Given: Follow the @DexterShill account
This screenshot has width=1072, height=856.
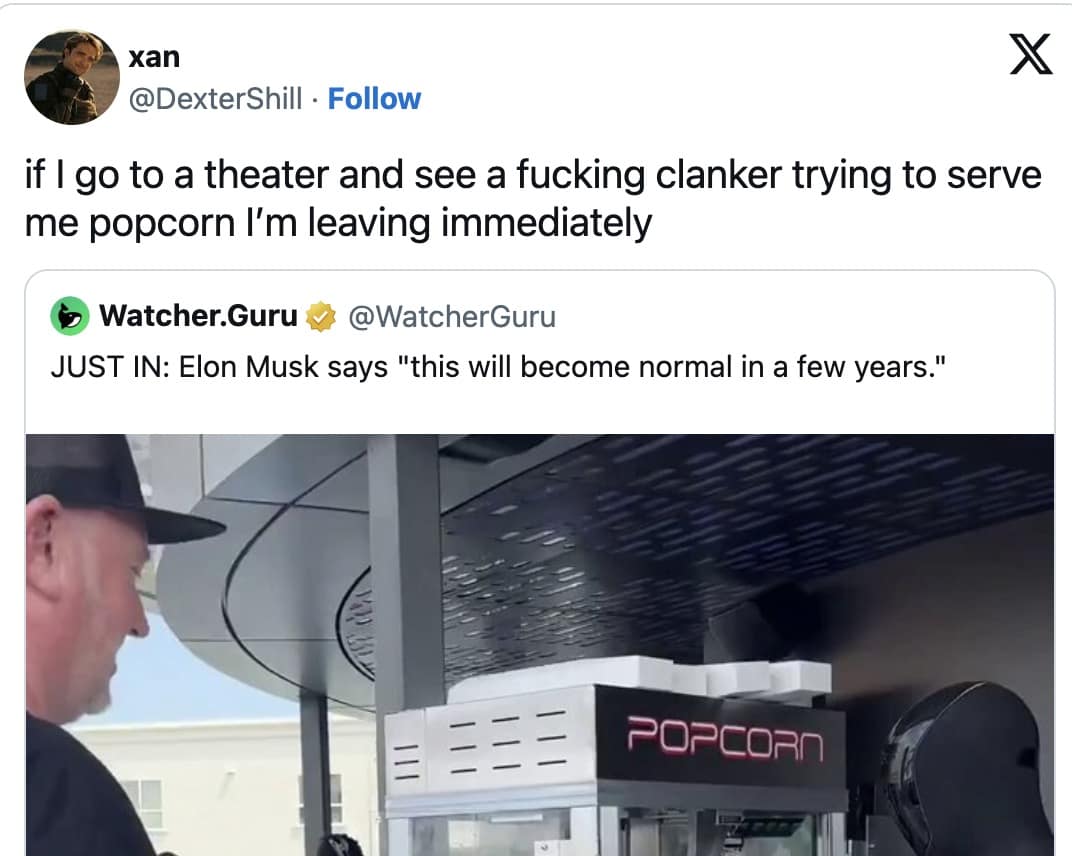Looking at the screenshot, I should click(374, 98).
